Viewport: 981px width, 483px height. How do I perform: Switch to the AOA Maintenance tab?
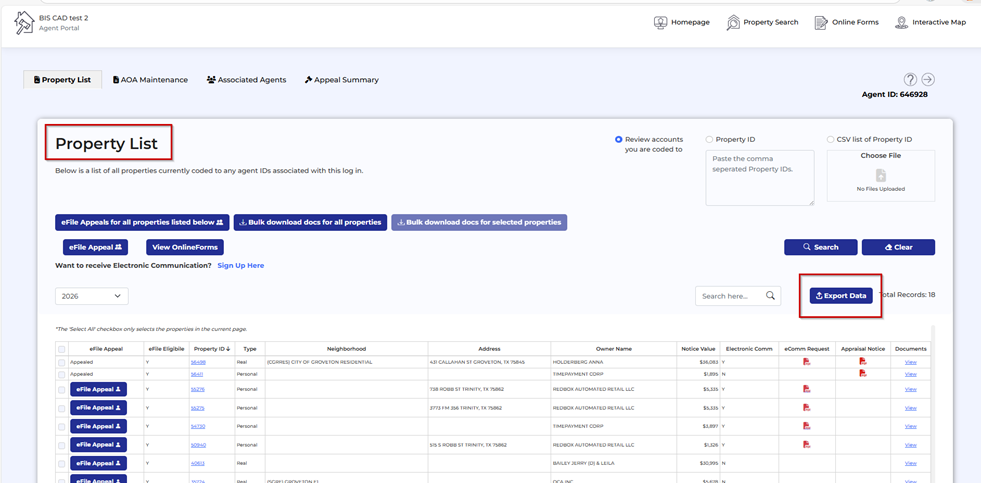(151, 80)
